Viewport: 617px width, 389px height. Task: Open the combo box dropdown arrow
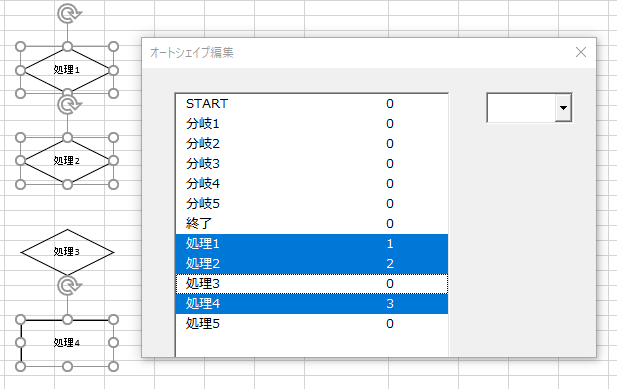click(x=563, y=108)
